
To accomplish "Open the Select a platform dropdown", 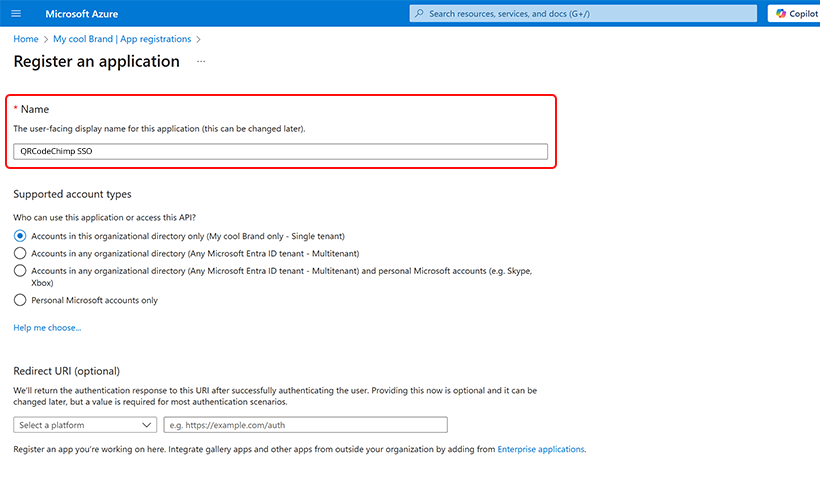I will [x=85, y=425].
